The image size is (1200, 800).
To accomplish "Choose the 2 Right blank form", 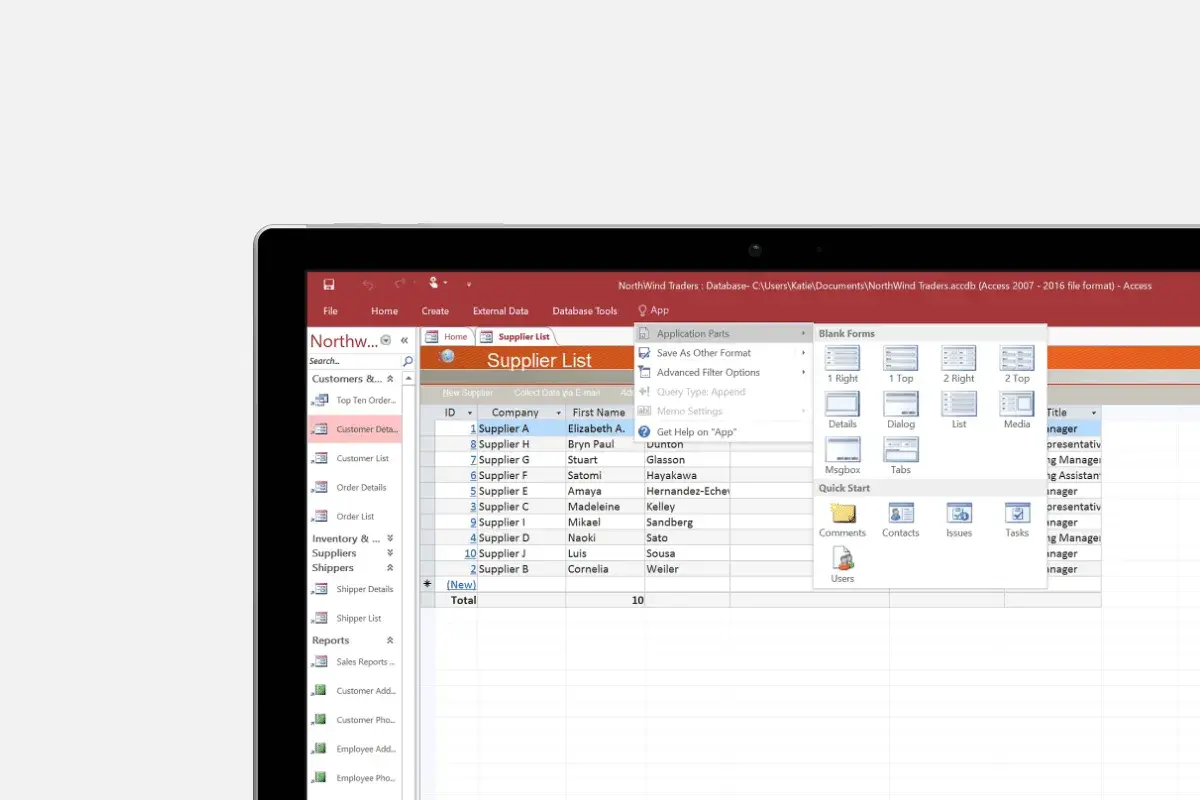I will pos(958,364).
